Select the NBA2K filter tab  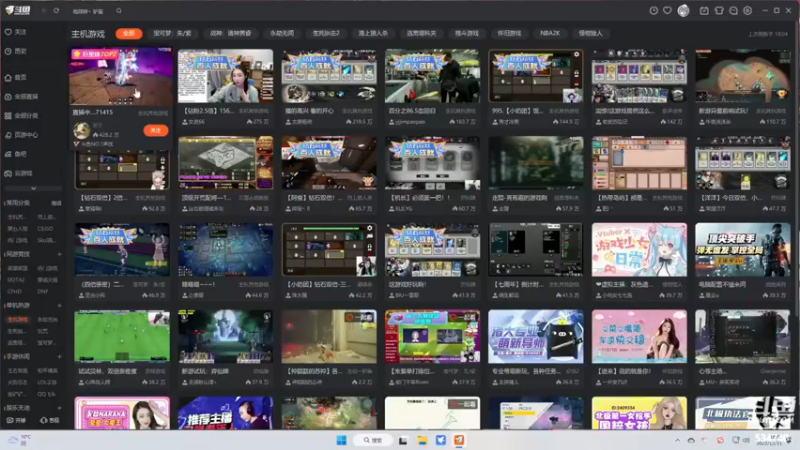(550, 33)
